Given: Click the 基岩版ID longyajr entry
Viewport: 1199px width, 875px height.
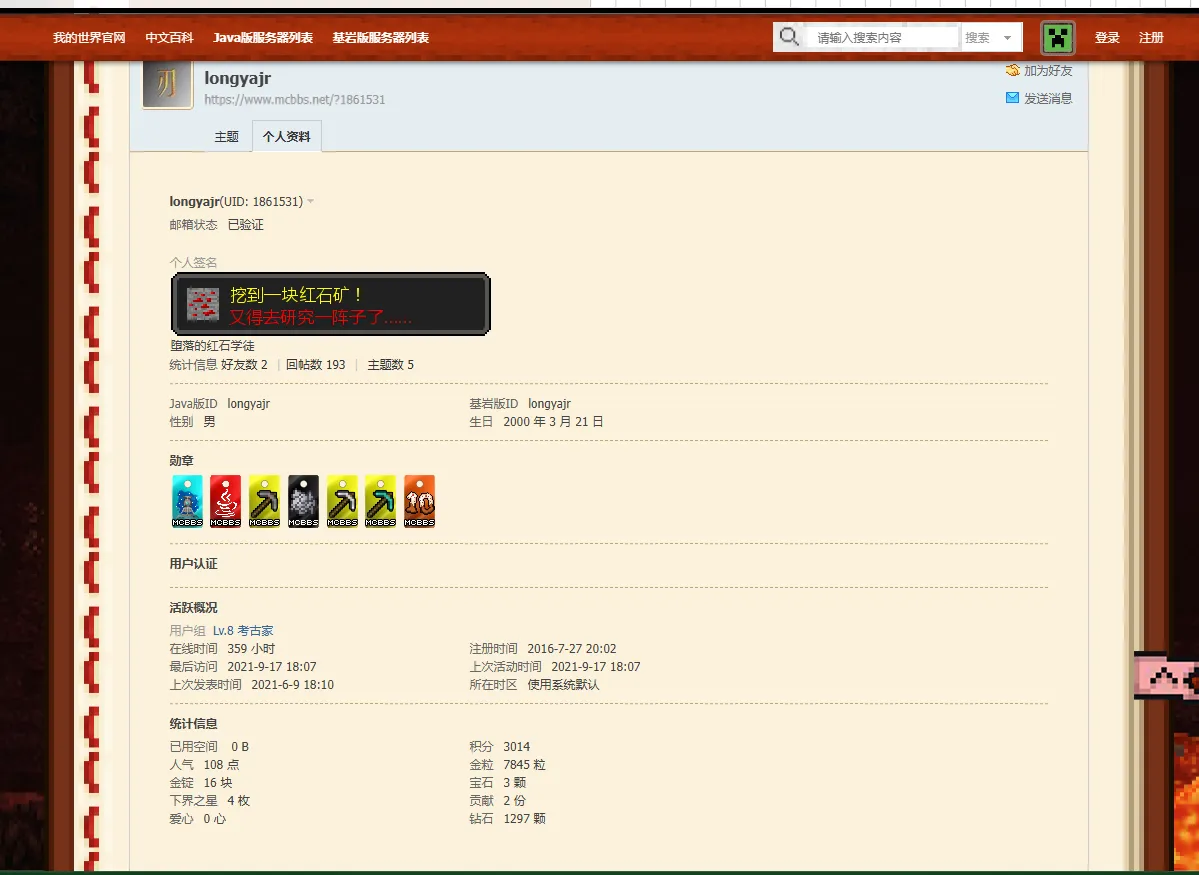Looking at the screenshot, I should tap(520, 404).
